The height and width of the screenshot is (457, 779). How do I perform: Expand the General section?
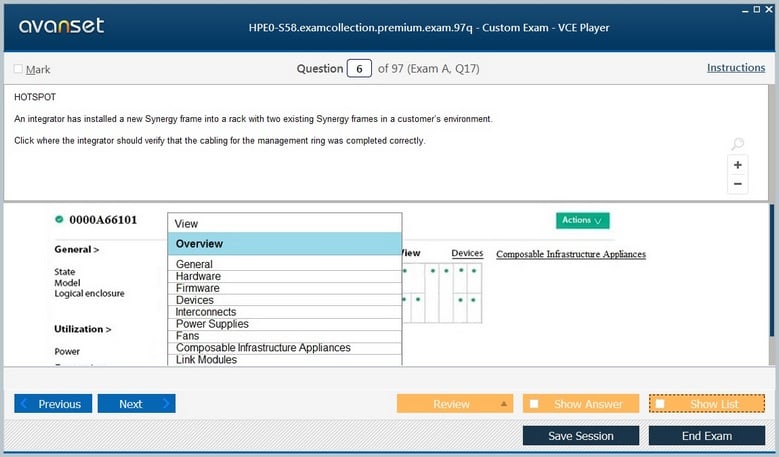click(77, 249)
